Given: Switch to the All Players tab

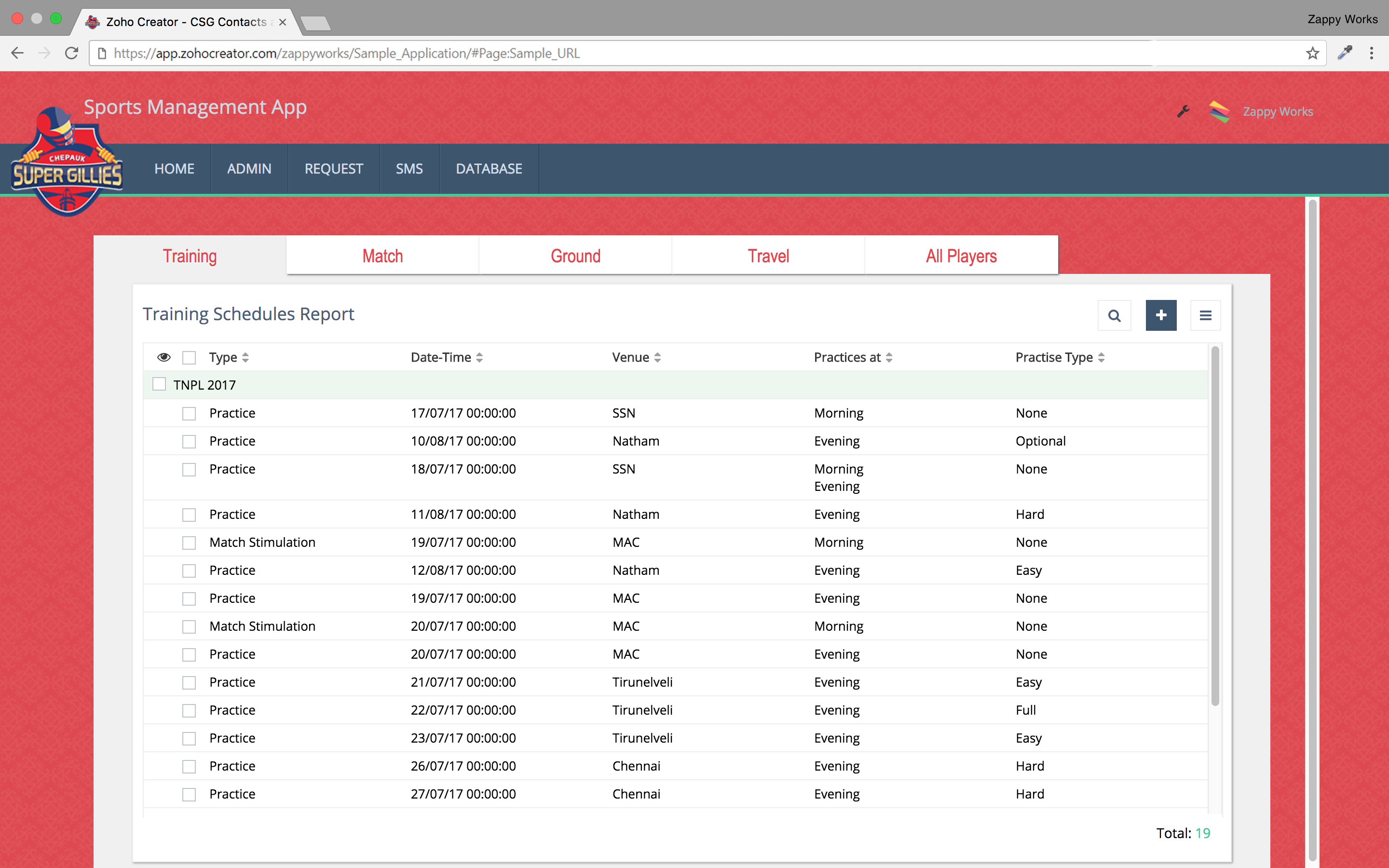Looking at the screenshot, I should (961, 256).
